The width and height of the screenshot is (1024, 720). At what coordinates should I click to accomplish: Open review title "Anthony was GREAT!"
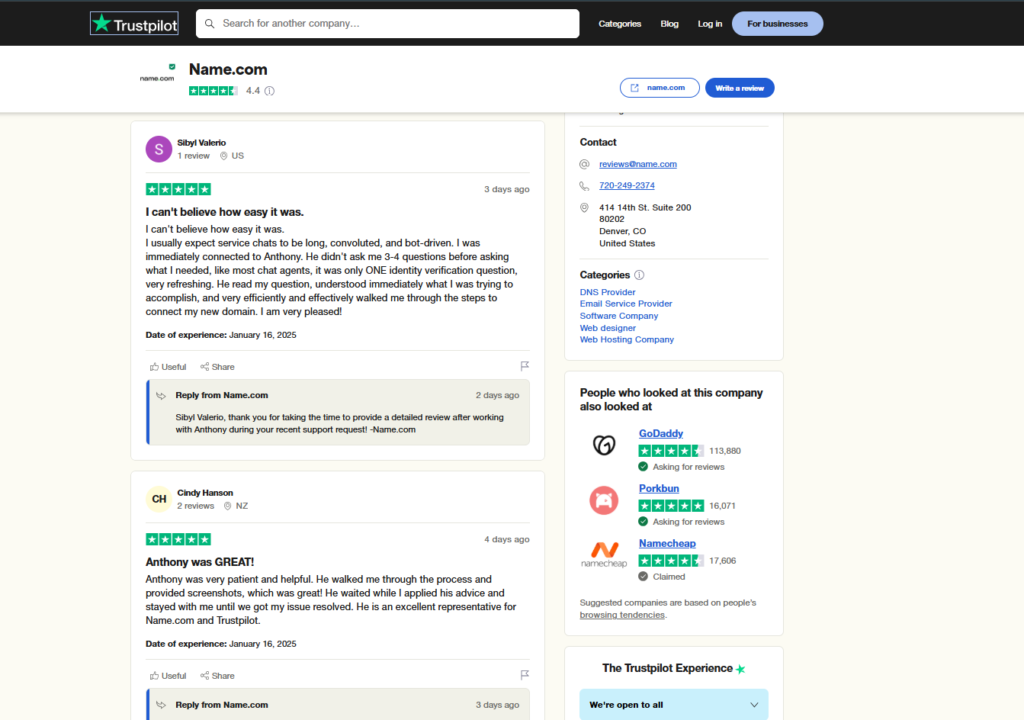[x=200, y=562]
